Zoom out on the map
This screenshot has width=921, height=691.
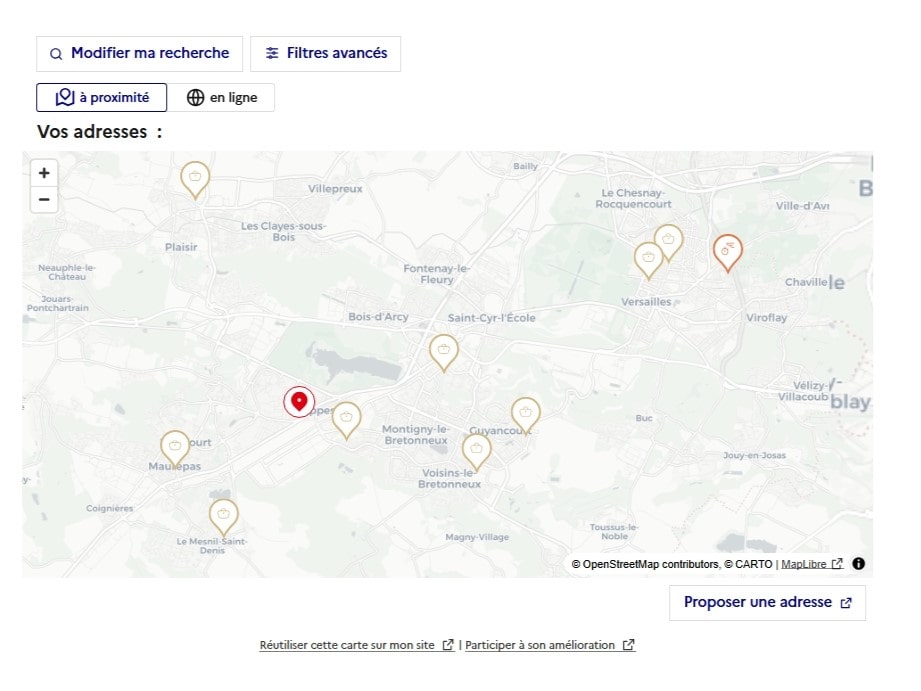[44, 199]
